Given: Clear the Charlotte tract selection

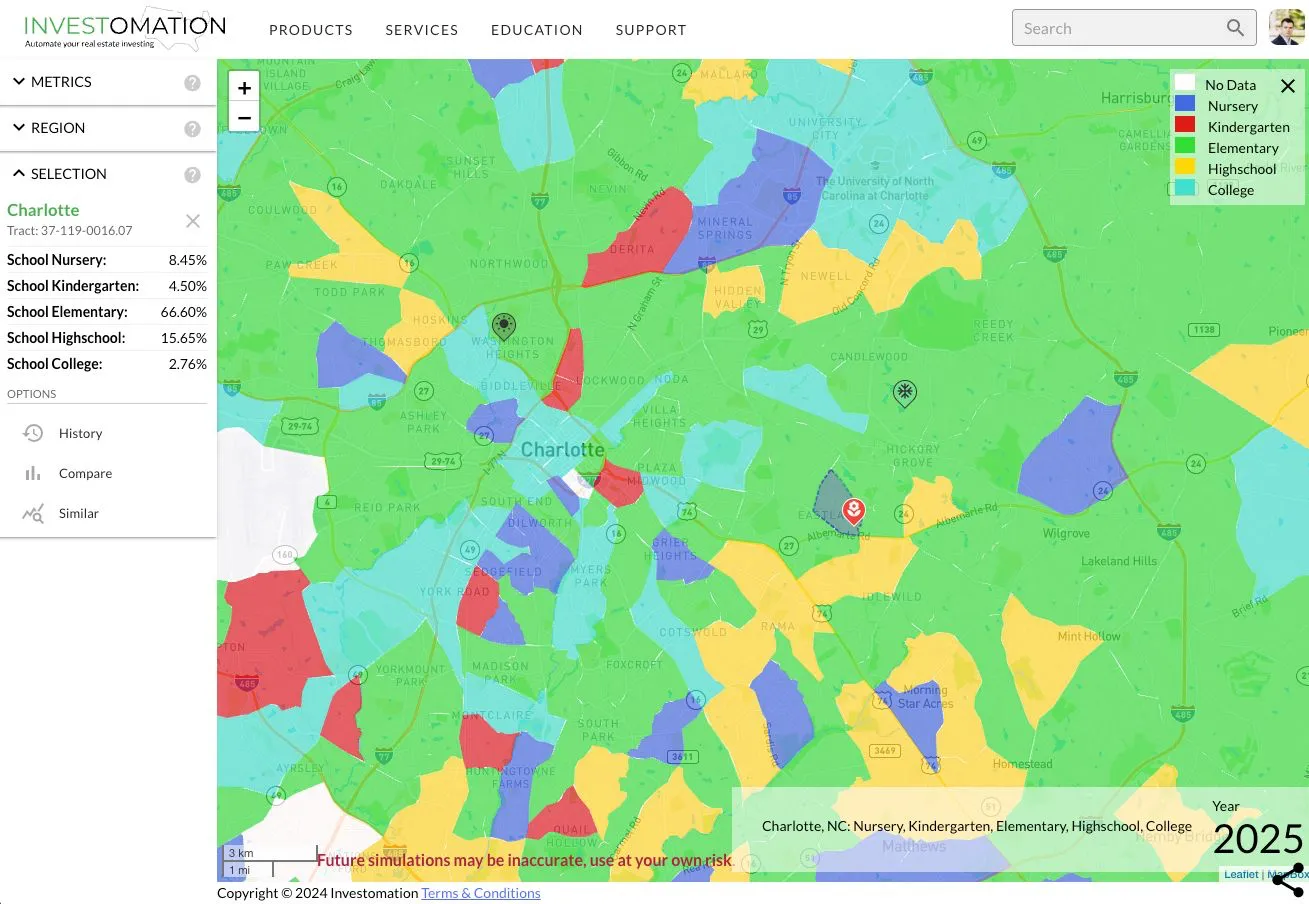Looking at the screenshot, I should (193, 221).
